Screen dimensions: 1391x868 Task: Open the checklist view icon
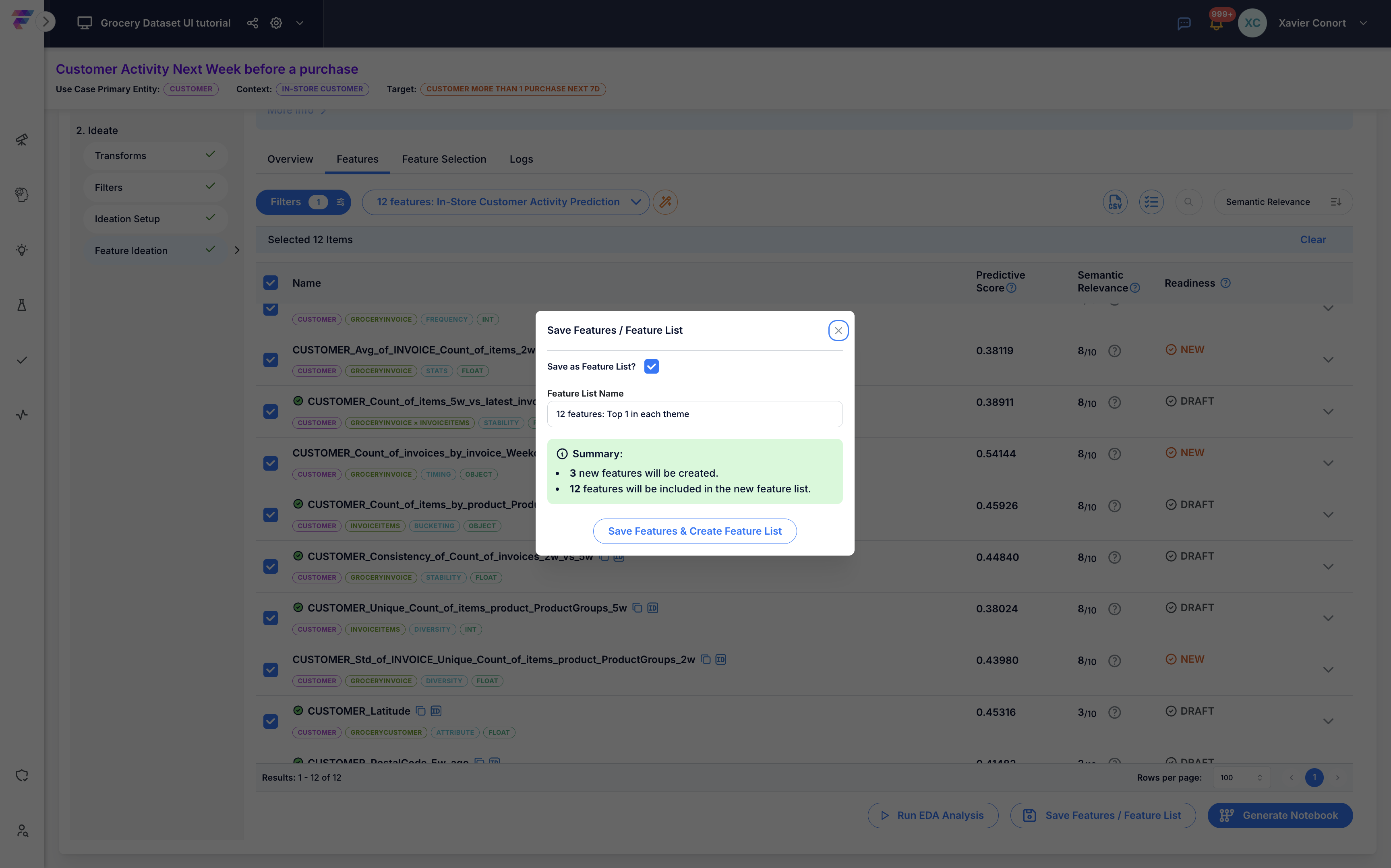pos(1151,202)
